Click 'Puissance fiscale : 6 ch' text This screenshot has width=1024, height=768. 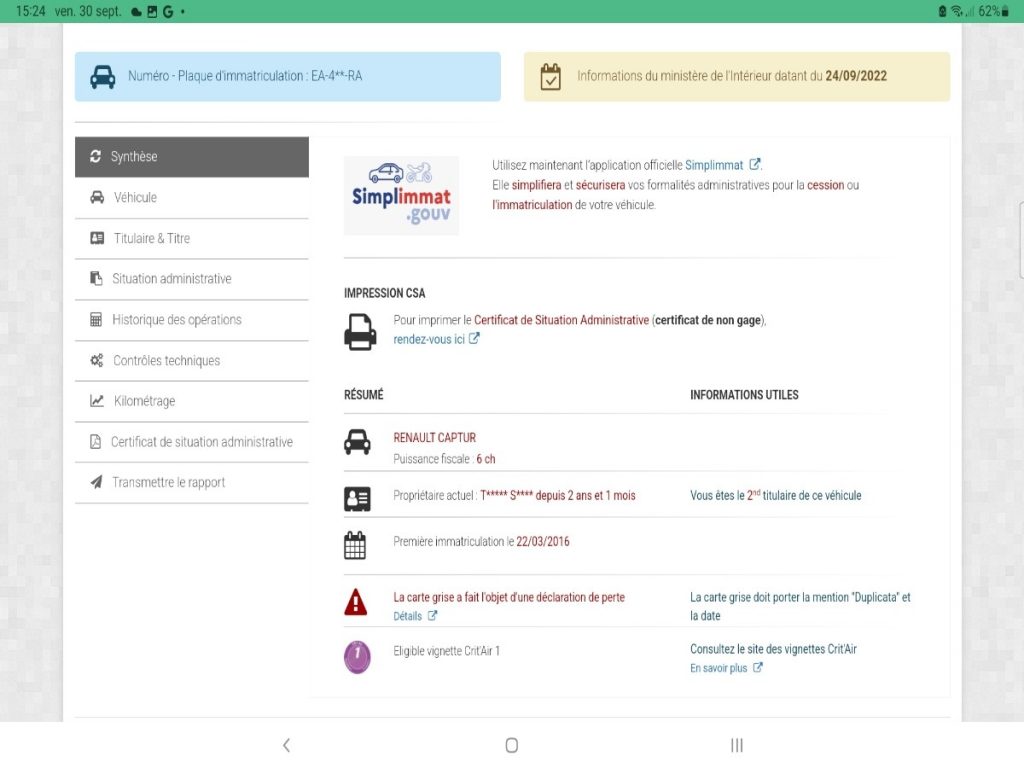click(x=444, y=459)
